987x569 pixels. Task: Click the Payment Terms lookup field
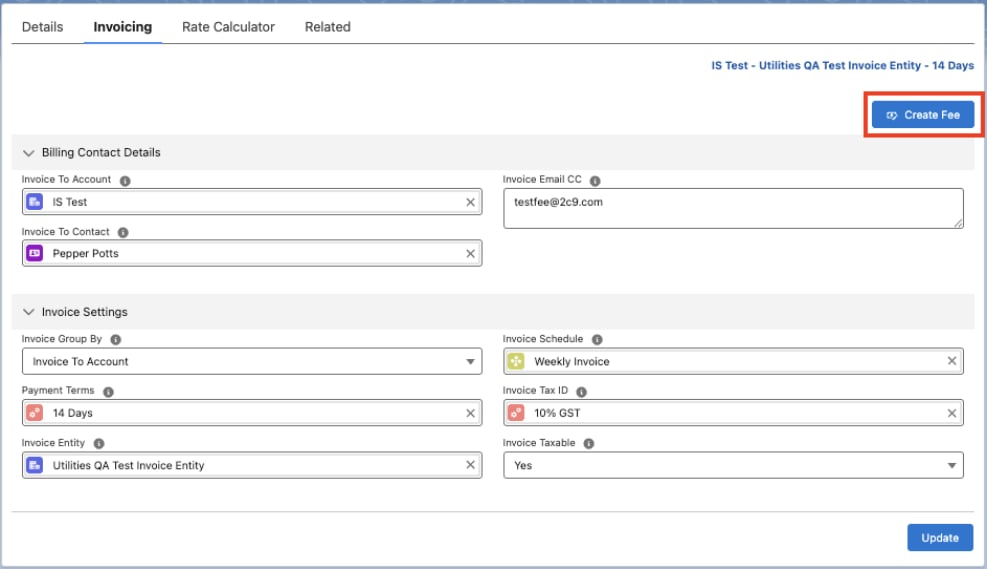click(x=252, y=413)
